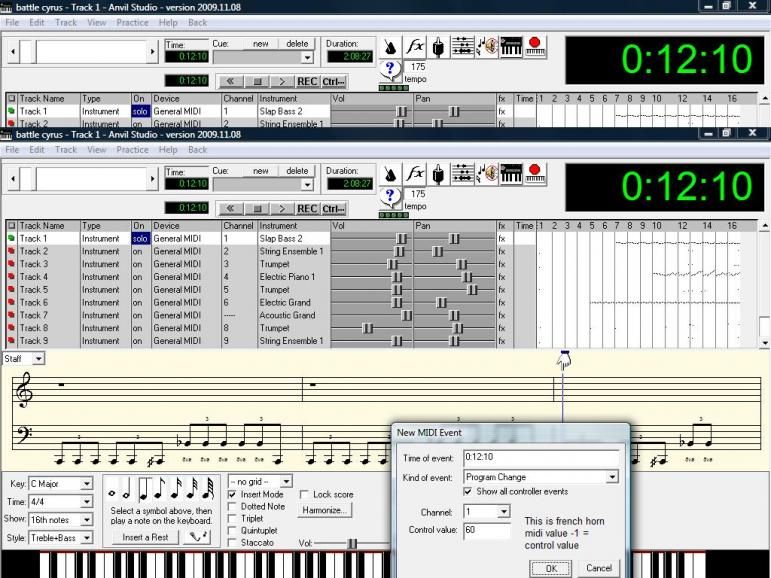Image resolution: width=771 pixels, height=578 pixels.
Task: Click red record icon in back window toolbar
Action: point(534,47)
